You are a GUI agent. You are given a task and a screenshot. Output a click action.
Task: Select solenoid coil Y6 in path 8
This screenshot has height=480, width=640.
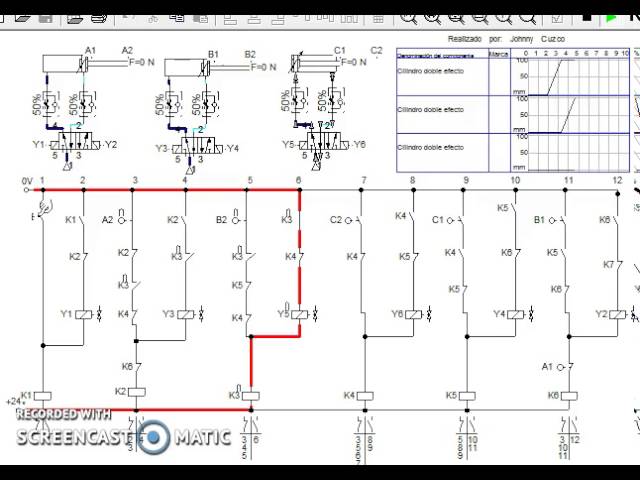(x=413, y=314)
